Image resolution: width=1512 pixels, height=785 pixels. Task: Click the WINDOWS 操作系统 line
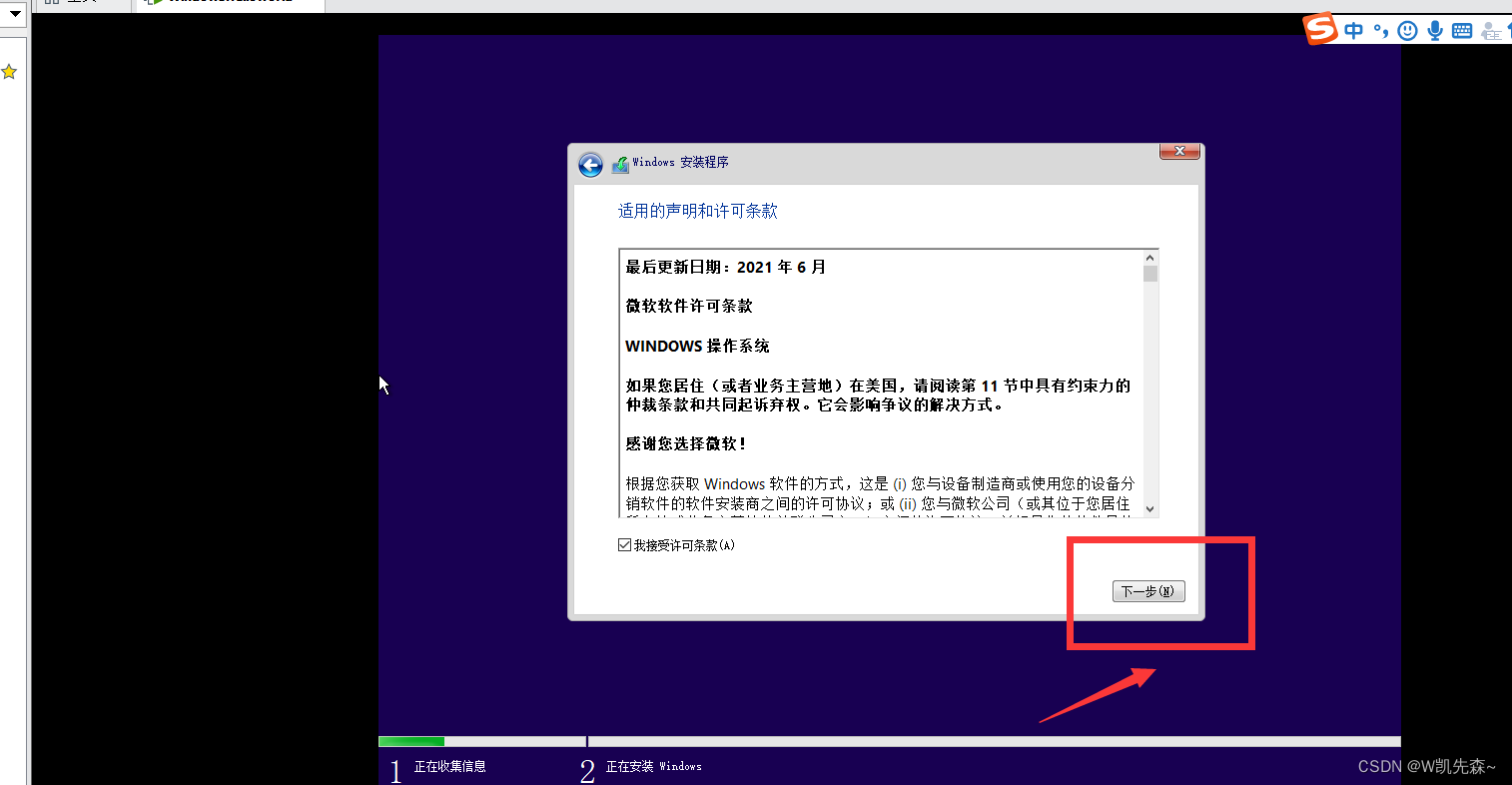697,346
